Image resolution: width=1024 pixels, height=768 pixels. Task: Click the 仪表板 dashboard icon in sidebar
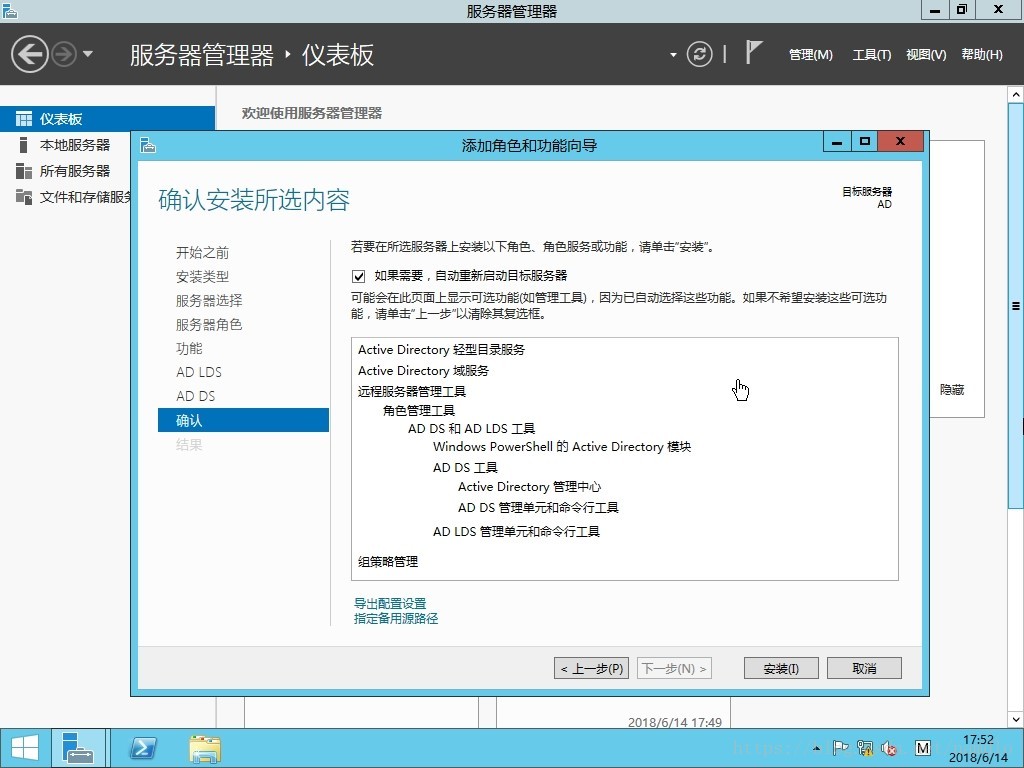pyautogui.click(x=24, y=119)
